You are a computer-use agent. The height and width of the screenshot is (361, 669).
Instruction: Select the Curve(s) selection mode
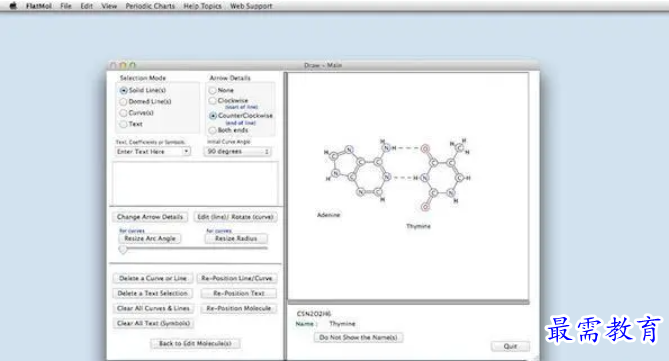(x=123, y=113)
